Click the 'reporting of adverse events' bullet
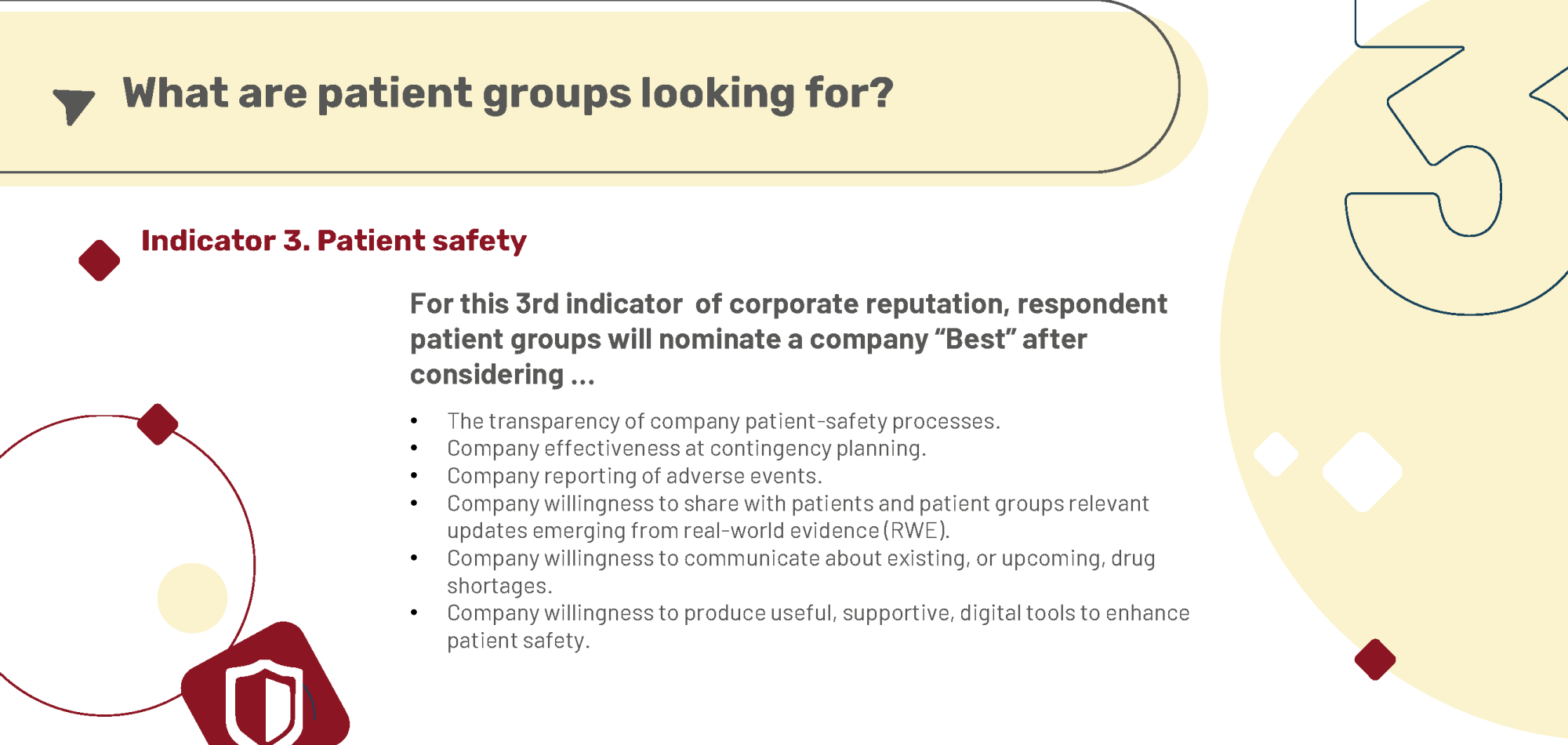Viewport: 1568px width, 745px height. pos(635,476)
